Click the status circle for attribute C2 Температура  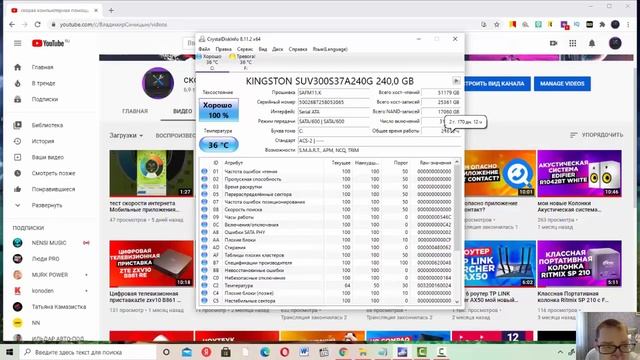coord(204,285)
